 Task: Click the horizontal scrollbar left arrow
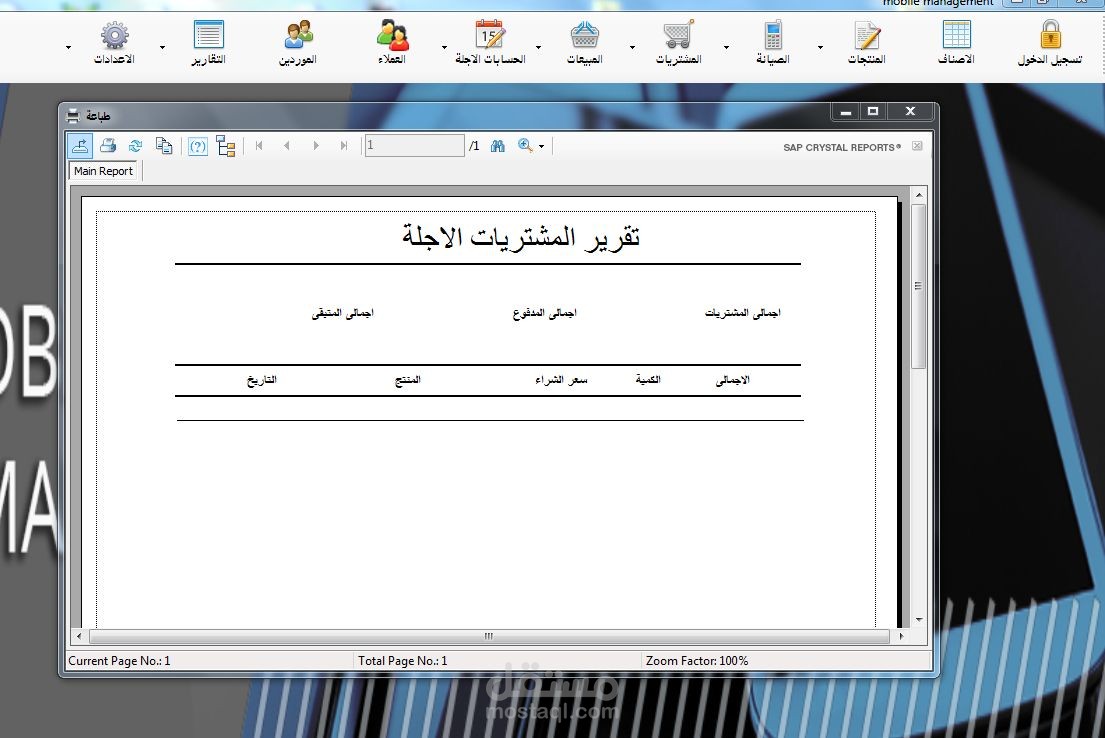click(x=79, y=636)
